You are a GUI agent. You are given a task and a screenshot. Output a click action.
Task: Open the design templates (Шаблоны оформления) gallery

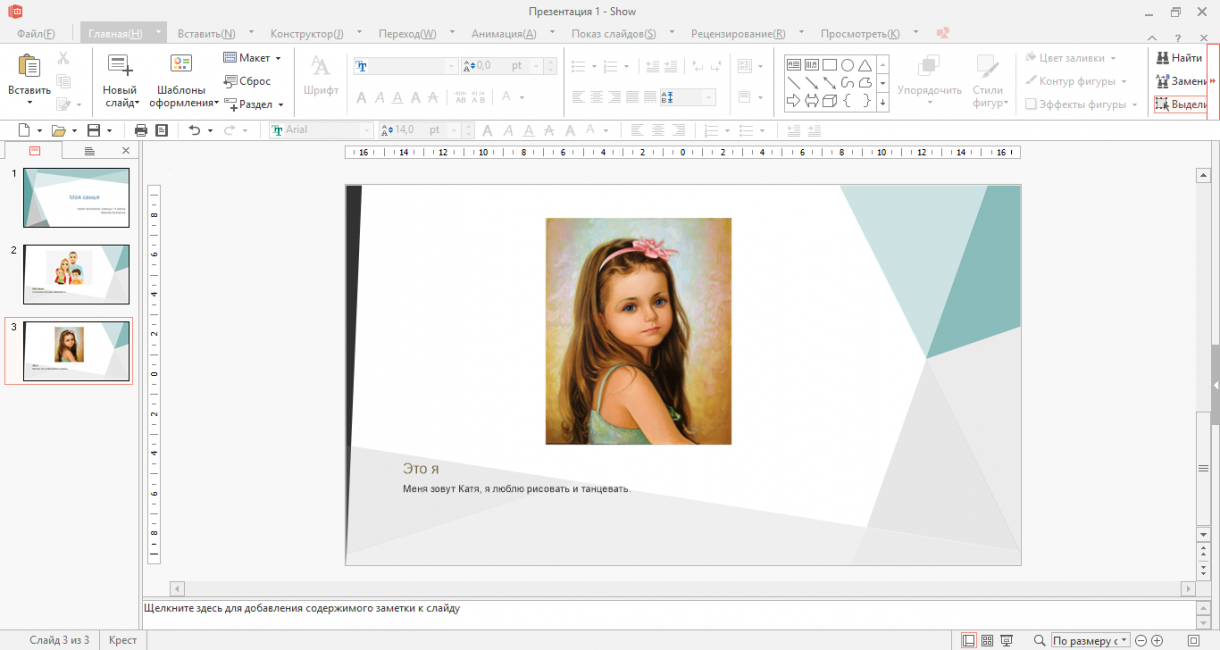coord(182,67)
